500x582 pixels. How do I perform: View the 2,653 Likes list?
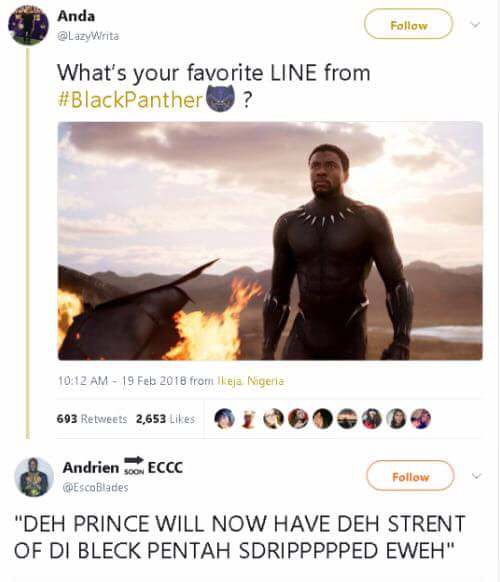(x=166, y=419)
